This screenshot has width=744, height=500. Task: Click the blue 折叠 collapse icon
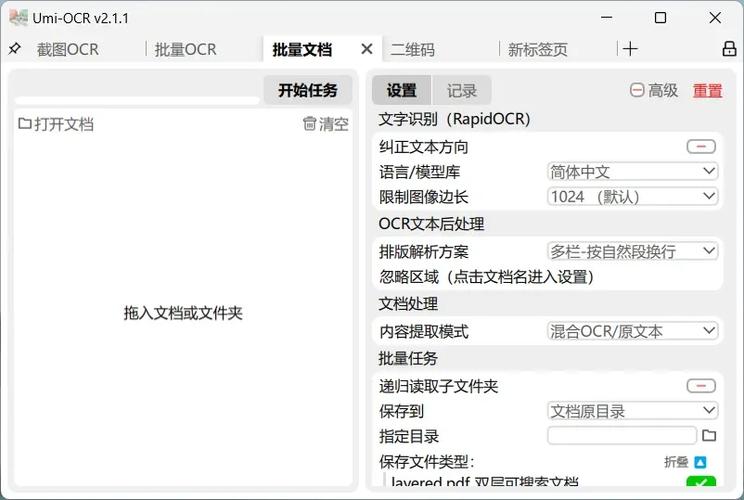[700, 462]
